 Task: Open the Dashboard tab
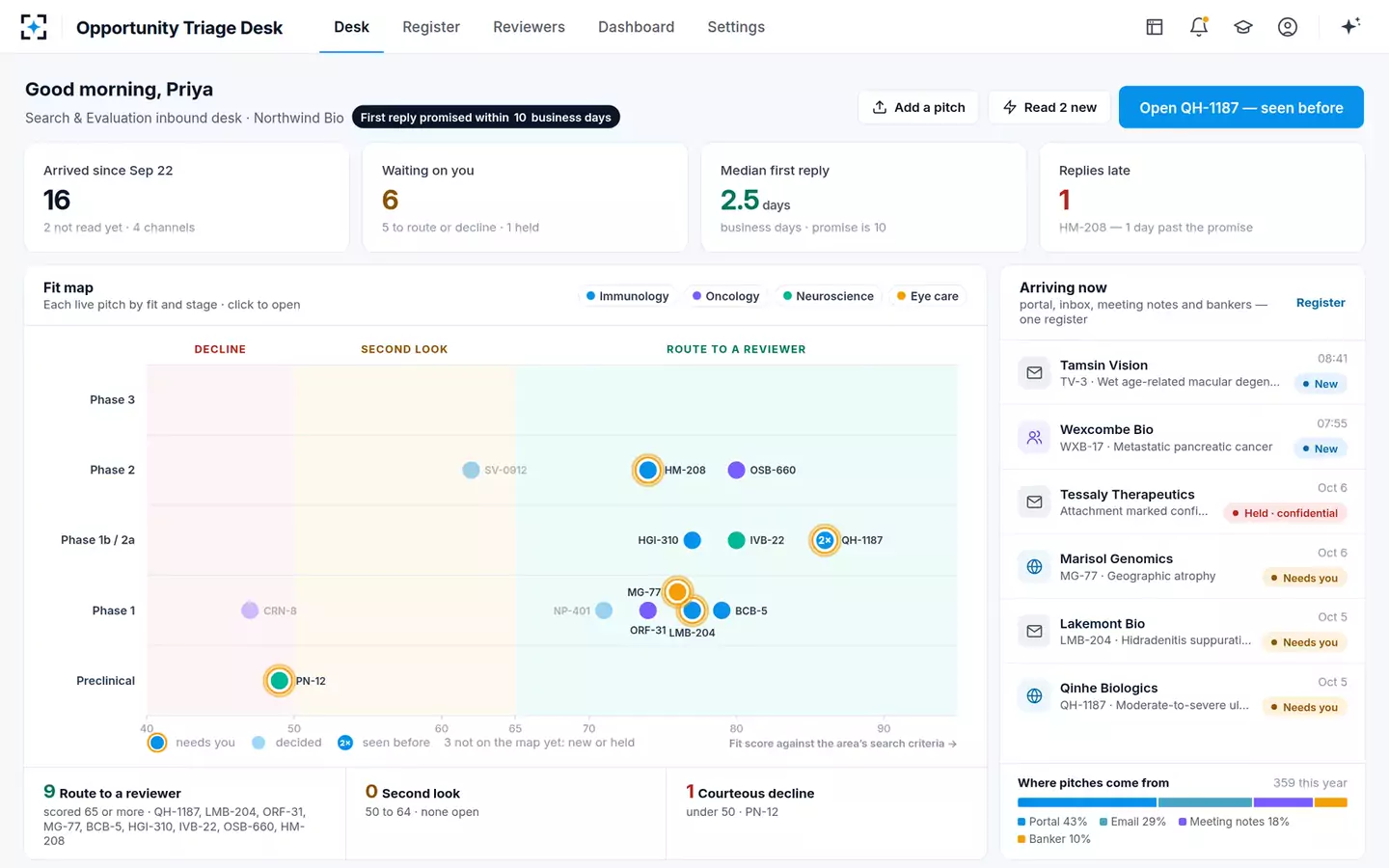(637, 27)
